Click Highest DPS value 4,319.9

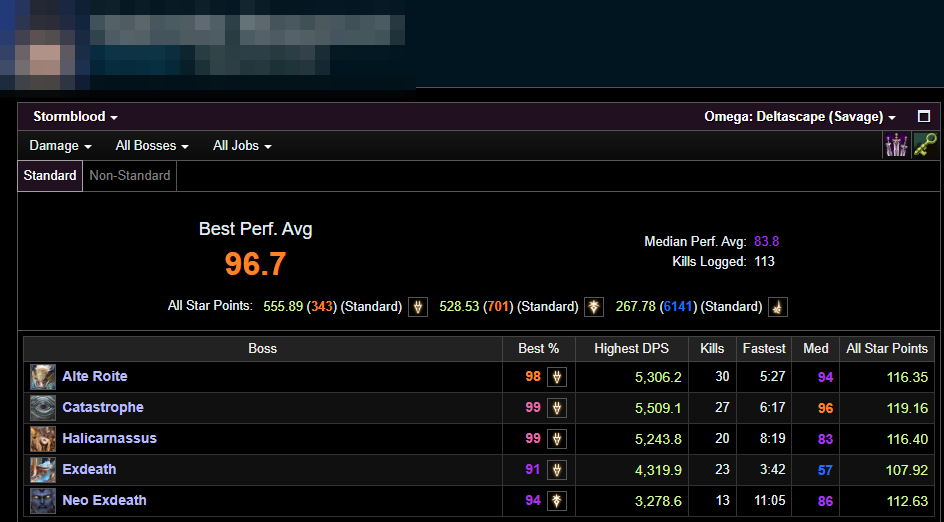[658, 470]
